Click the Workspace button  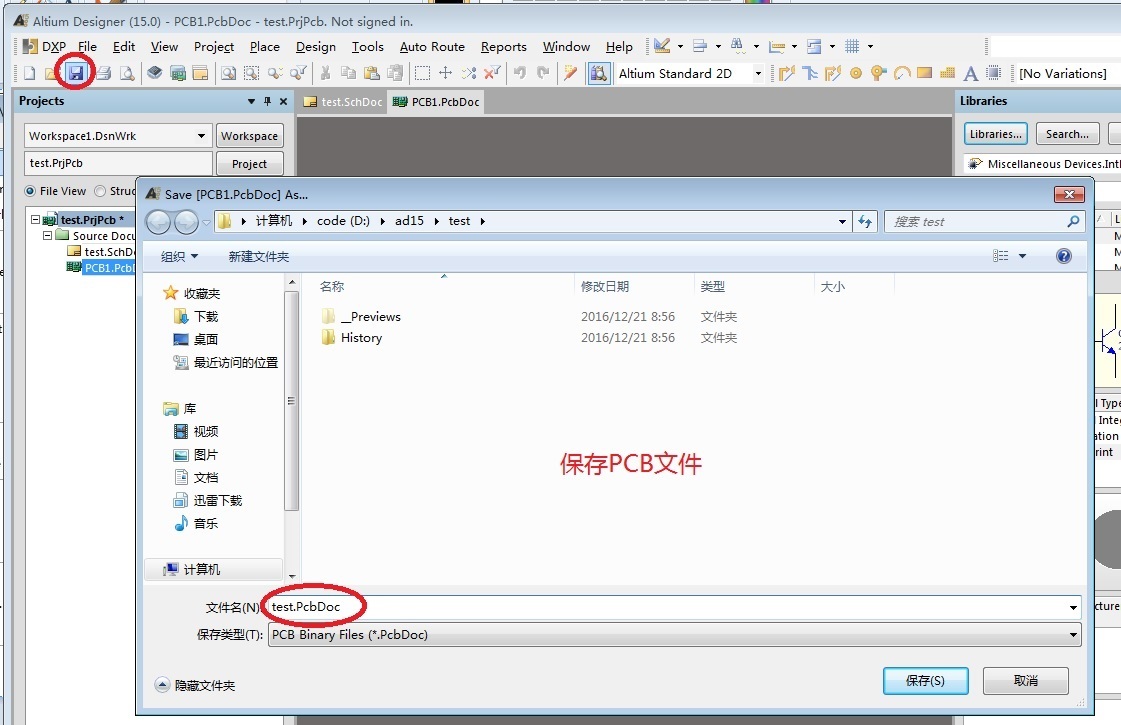pos(249,136)
